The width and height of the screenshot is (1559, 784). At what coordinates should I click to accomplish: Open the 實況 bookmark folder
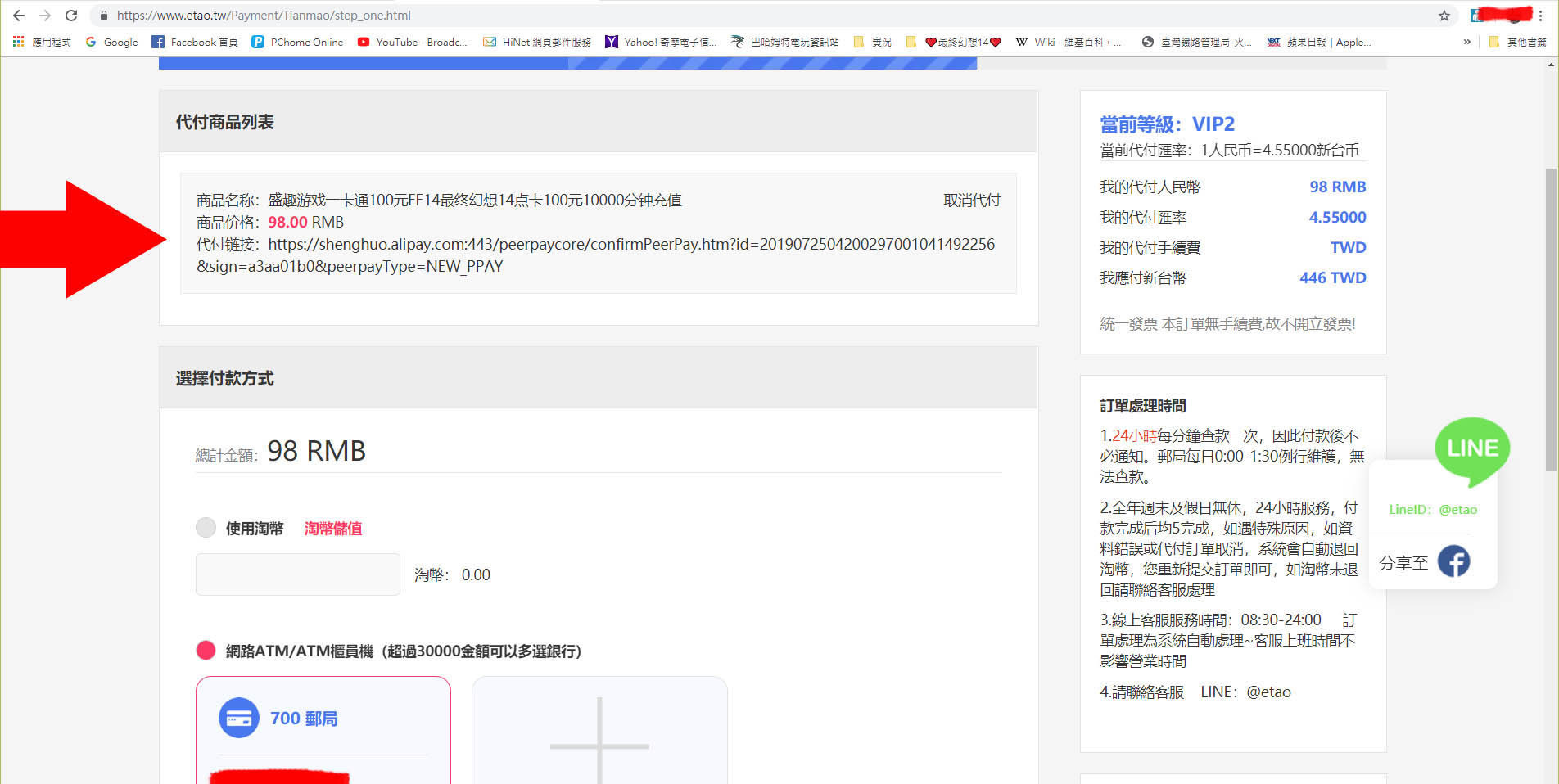pyautogui.click(x=873, y=42)
